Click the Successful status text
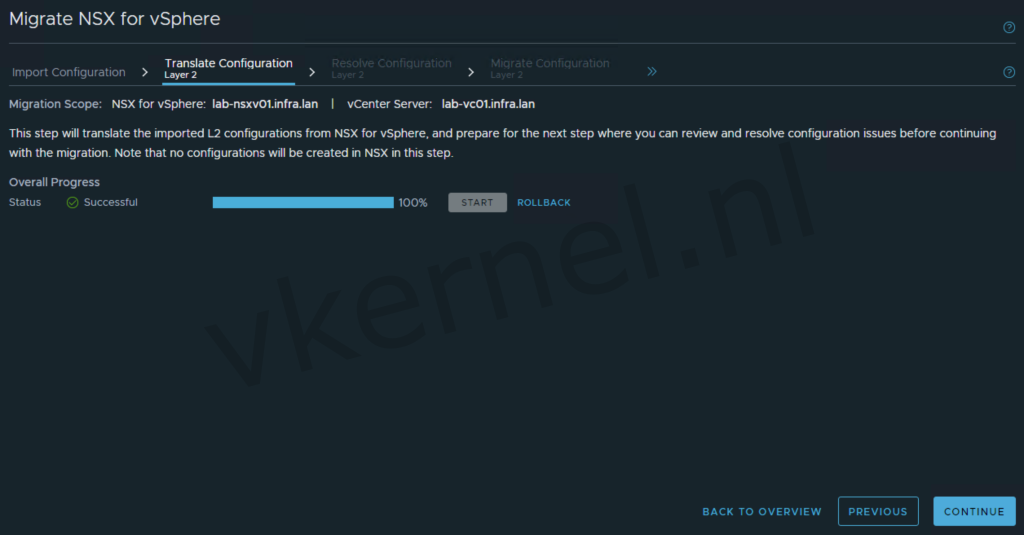The image size is (1024, 535). (x=111, y=203)
